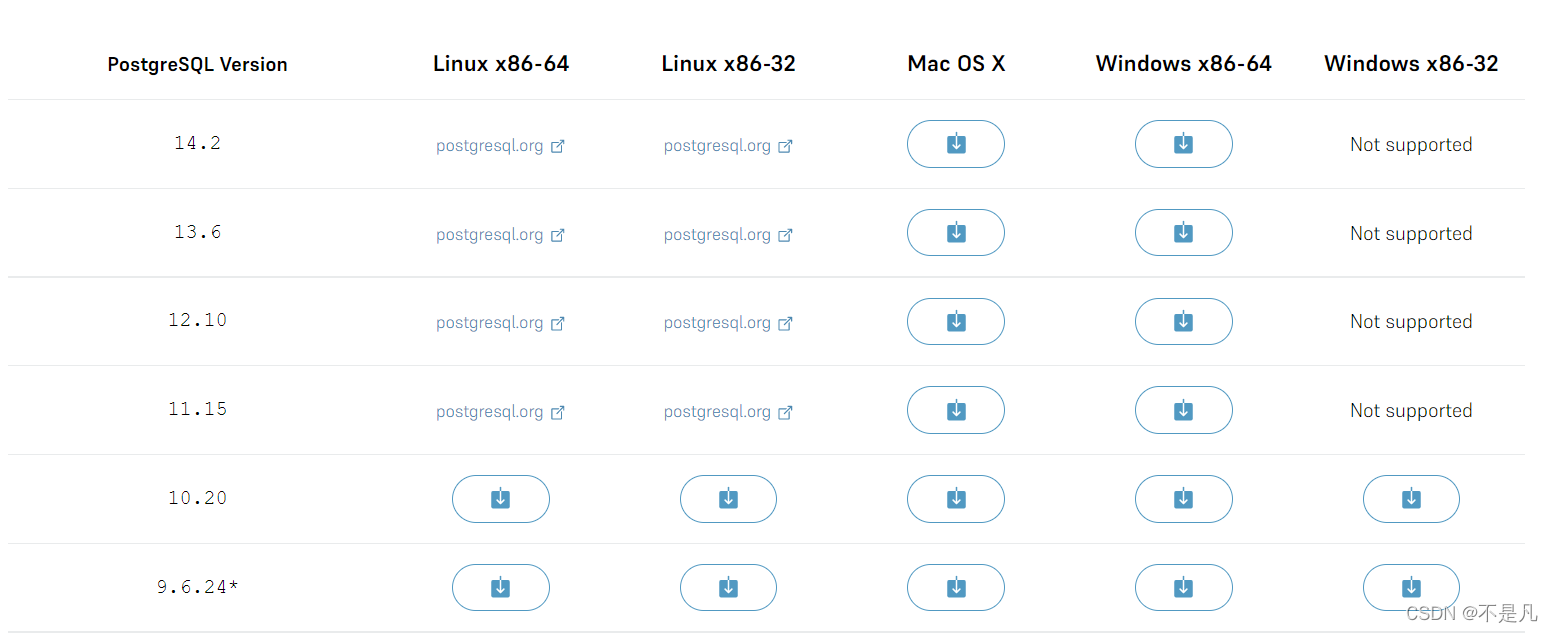This screenshot has height=633, width=1553.
Task: Download PostgreSQL 9.6.24 for Windows x86-64
Action: pos(1183,587)
